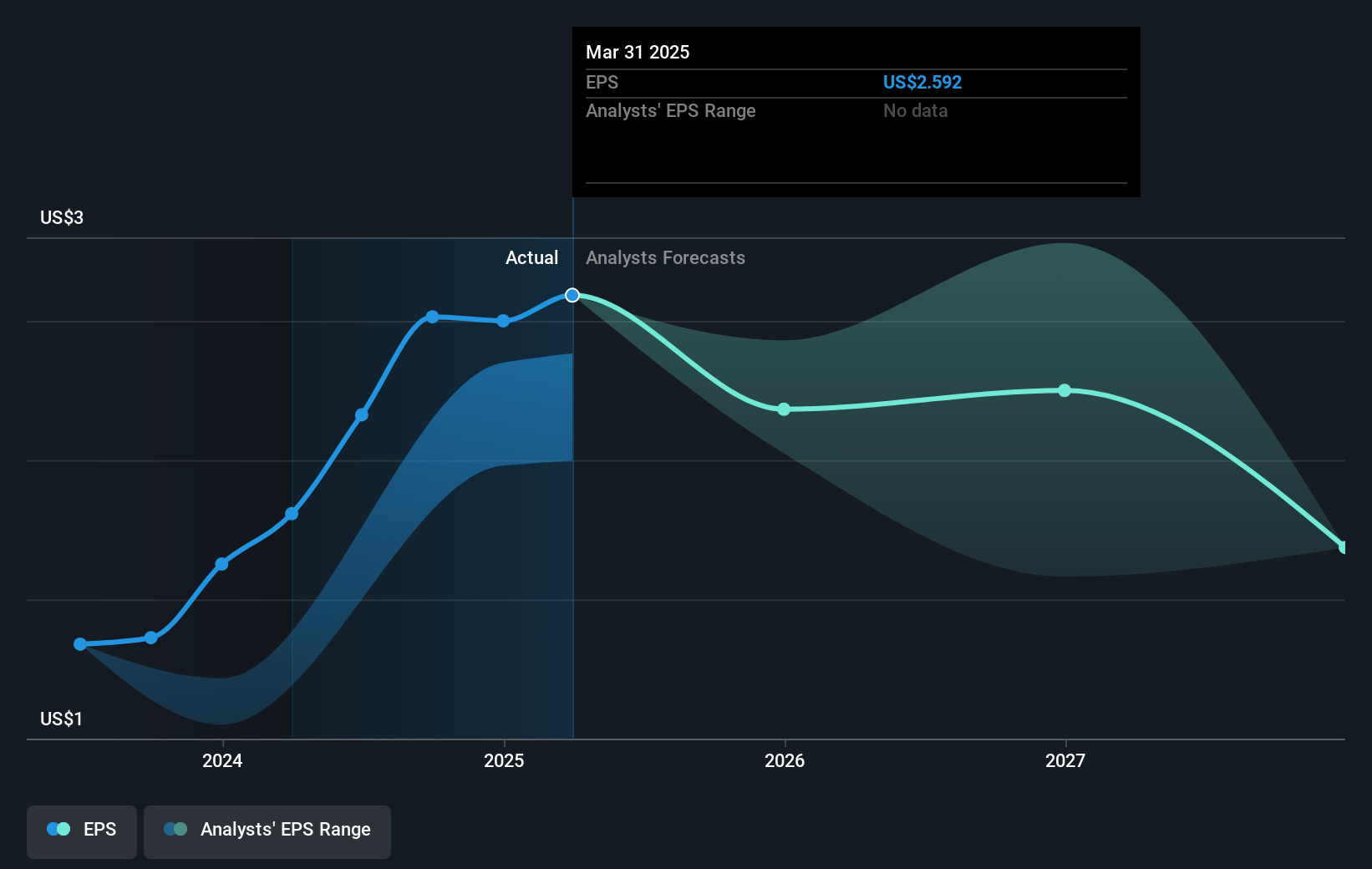Select the late 2024 peak EPS point
The width and height of the screenshot is (1372, 869).
[x=432, y=317]
